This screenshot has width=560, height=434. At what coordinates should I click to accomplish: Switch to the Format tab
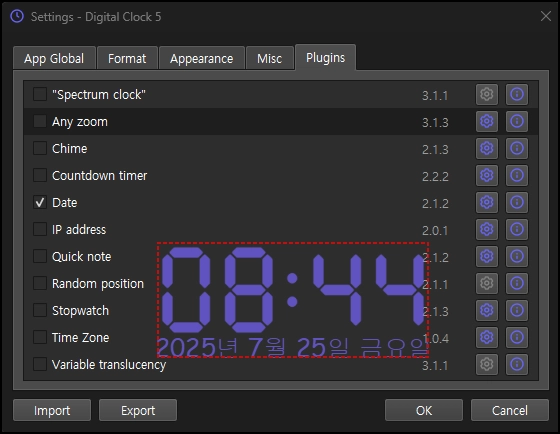pos(127,58)
